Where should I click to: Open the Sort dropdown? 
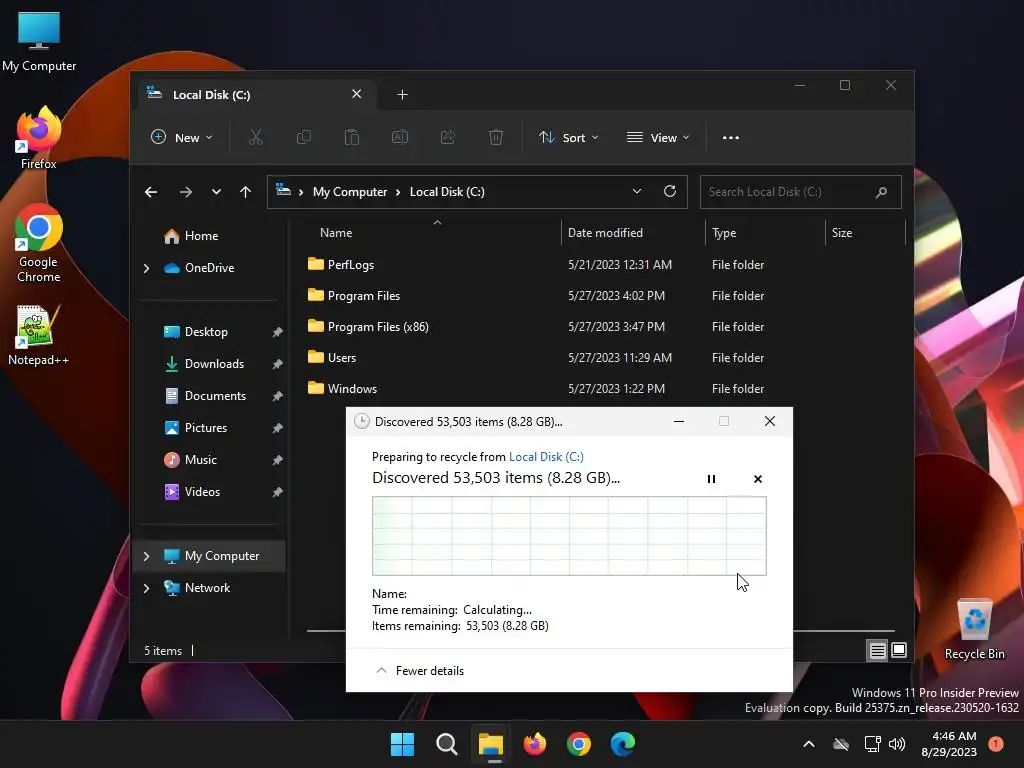[x=568, y=137]
